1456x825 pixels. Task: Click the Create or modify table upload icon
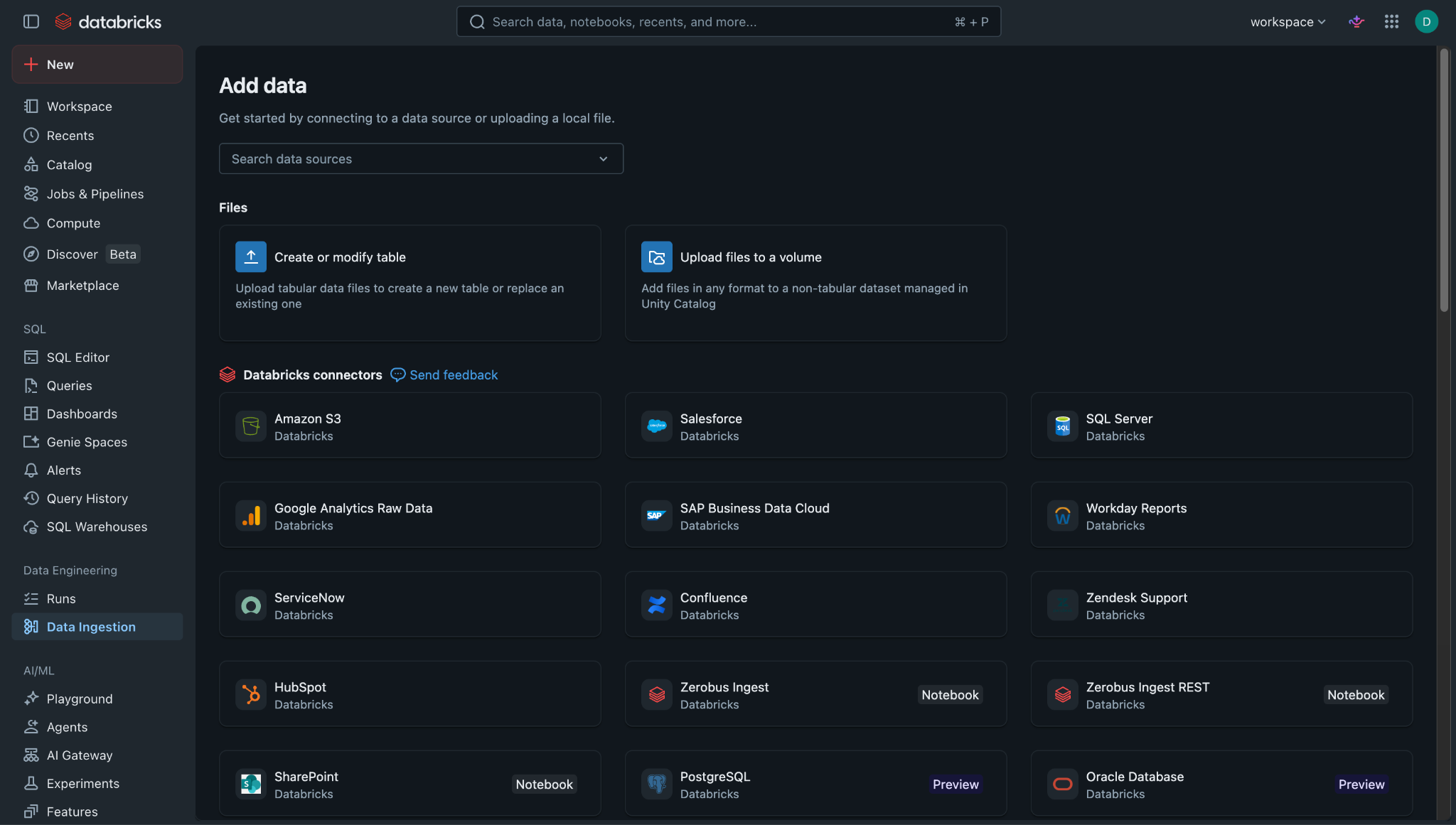point(251,257)
